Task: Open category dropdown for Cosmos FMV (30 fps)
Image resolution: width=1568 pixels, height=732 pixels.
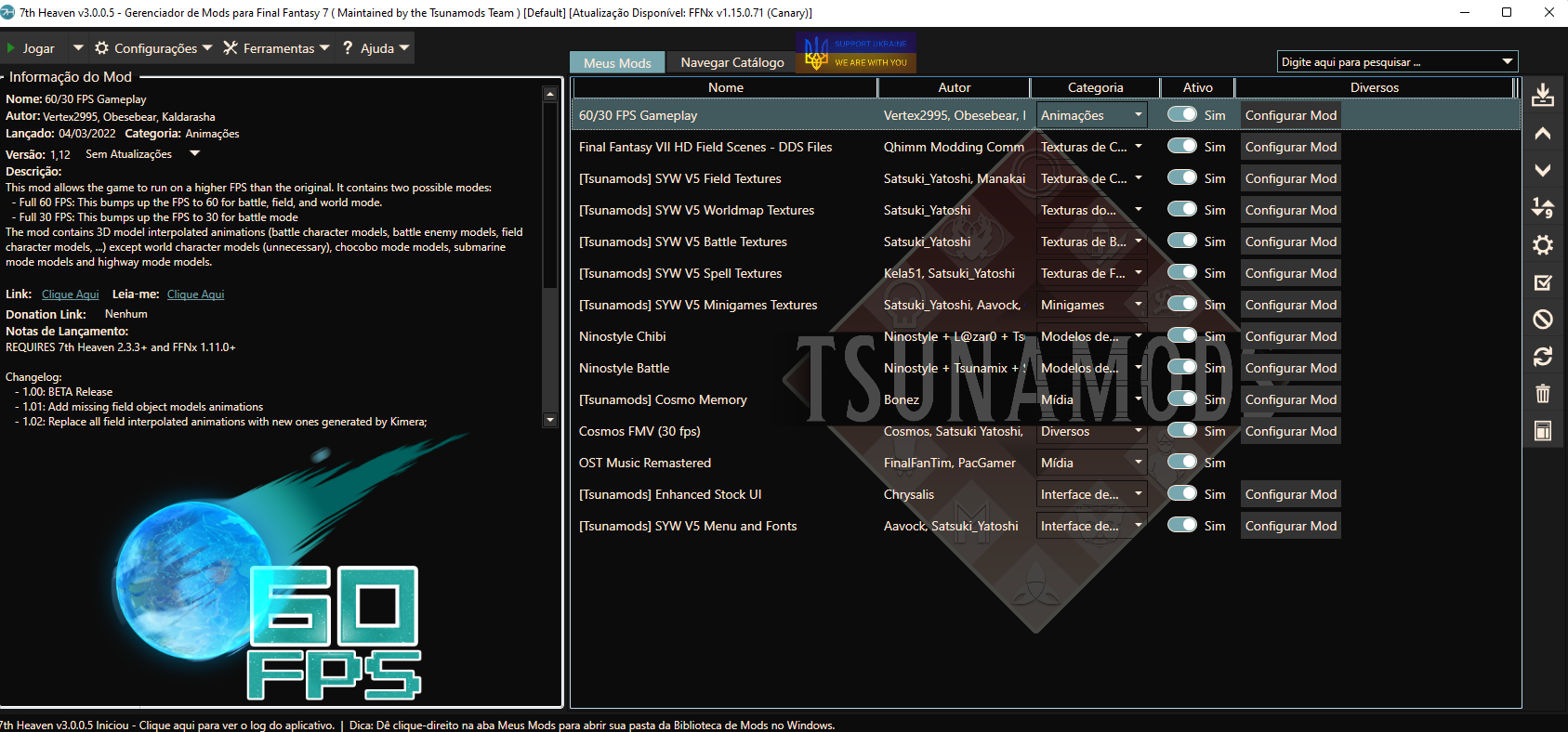Action: coord(1092,431)
